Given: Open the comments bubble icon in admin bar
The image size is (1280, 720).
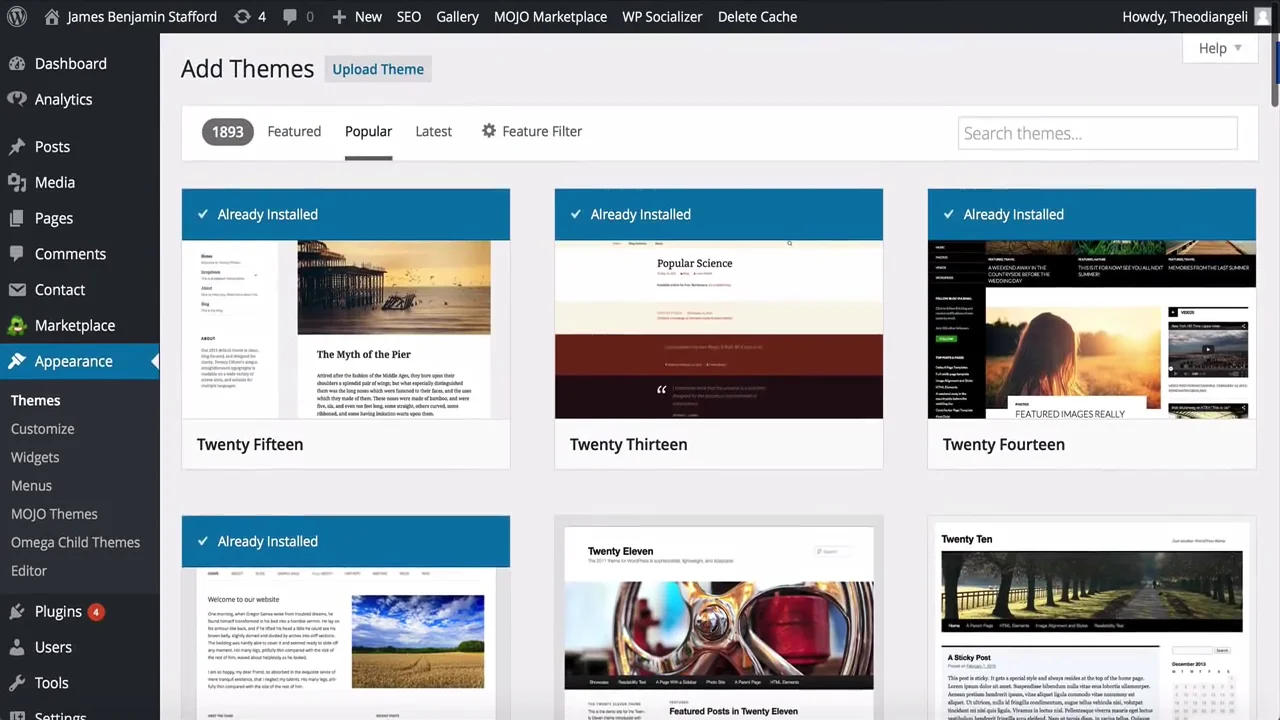Looking at the screenshot, I should click(290, 17).
